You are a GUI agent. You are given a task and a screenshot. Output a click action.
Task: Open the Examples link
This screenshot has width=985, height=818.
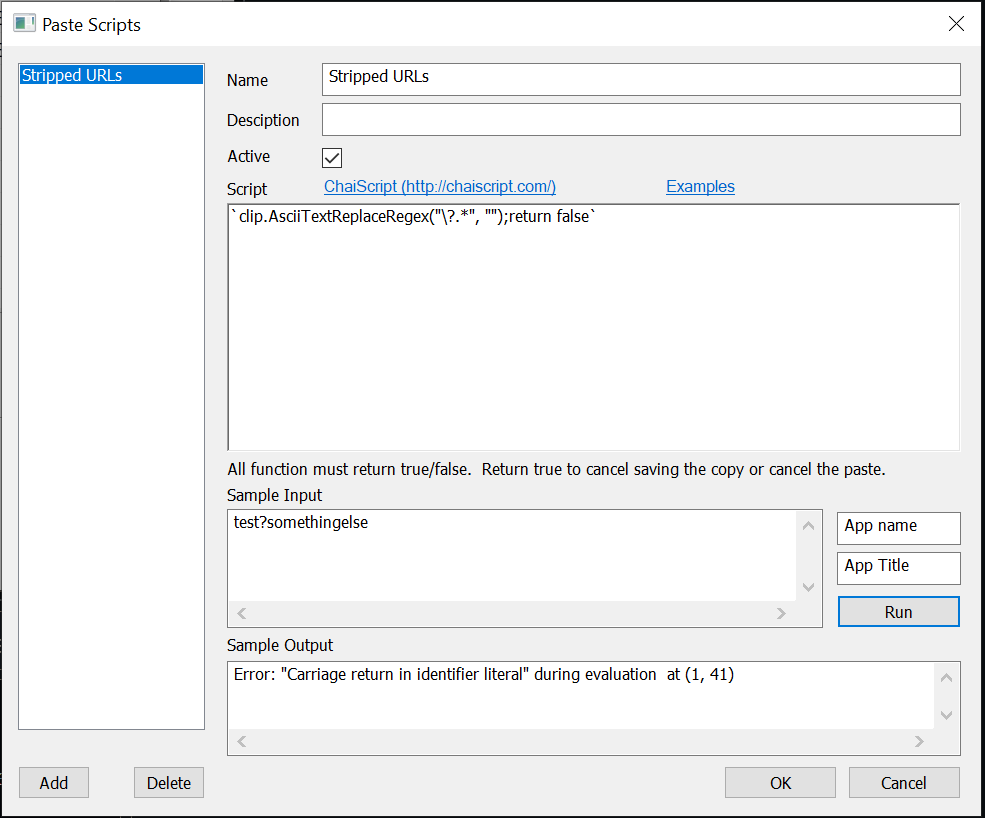tap(700, 187)
